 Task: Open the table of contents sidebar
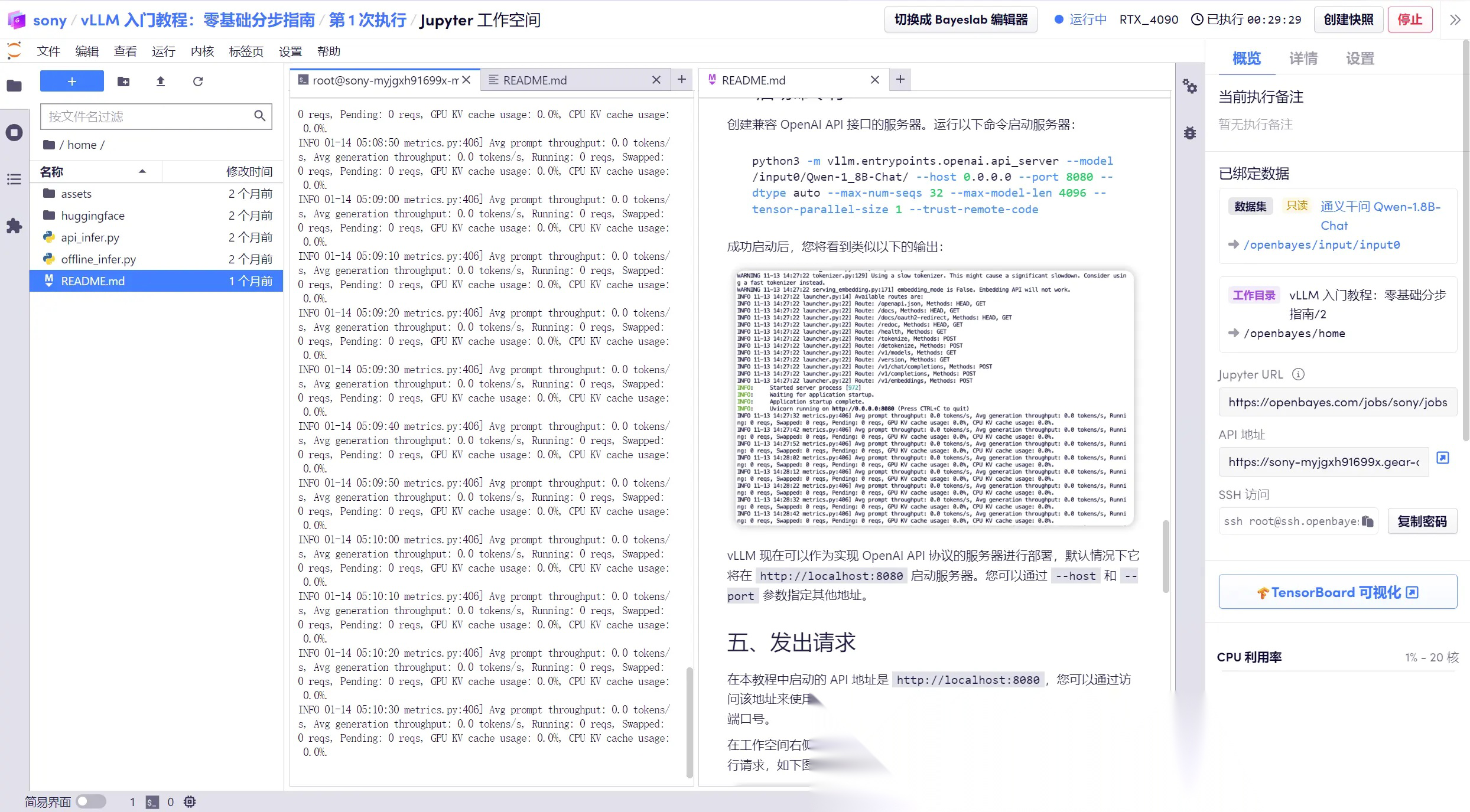tap(14, 180)
